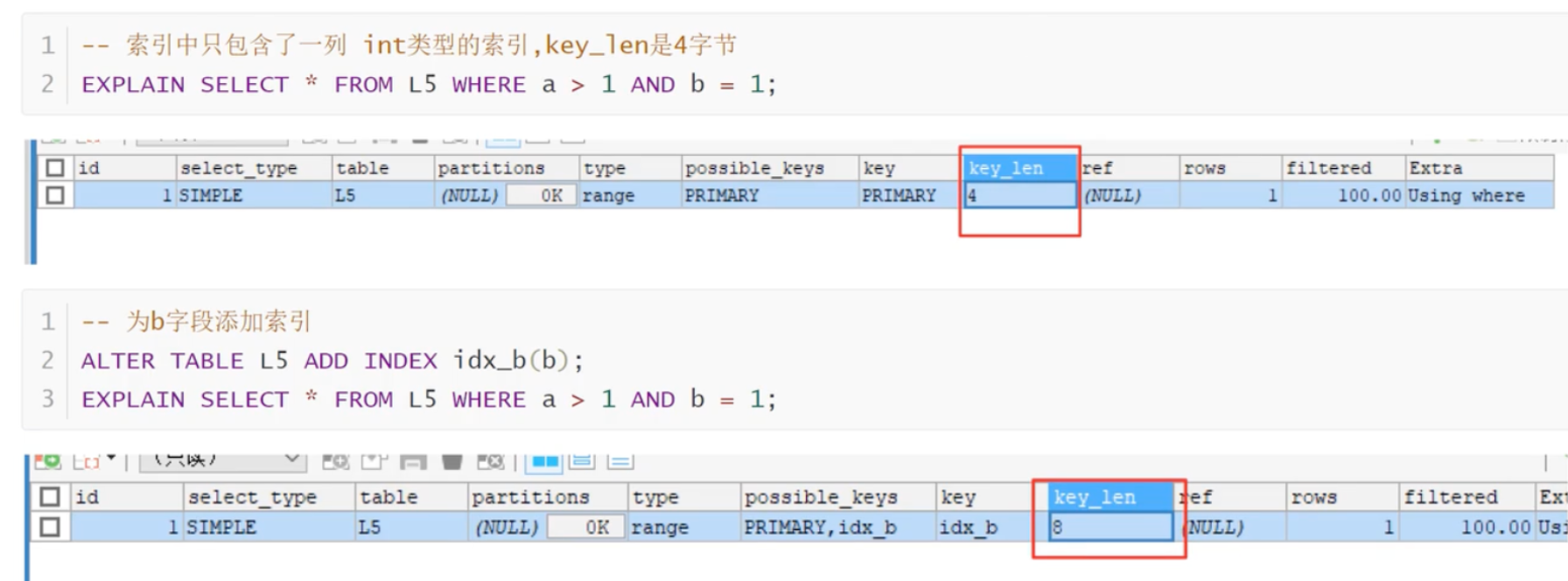Tick the header checkbox in upper result grid
Viewport: 1568px width, 581px height.
tap(55, 167)
